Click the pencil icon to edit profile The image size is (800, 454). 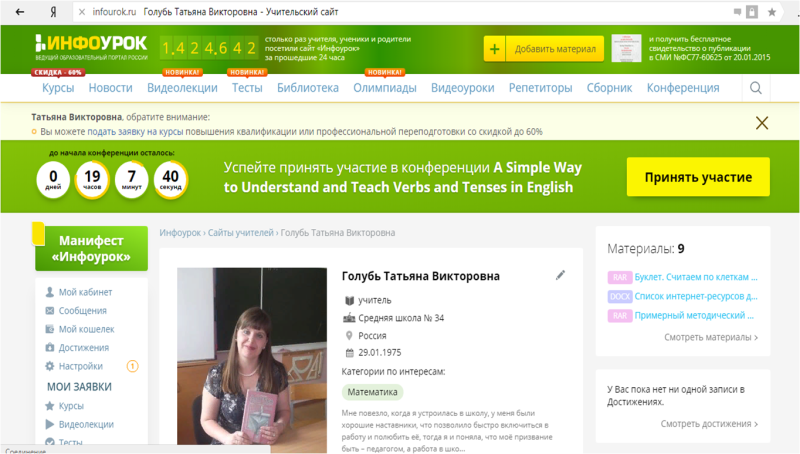[561, 275]
